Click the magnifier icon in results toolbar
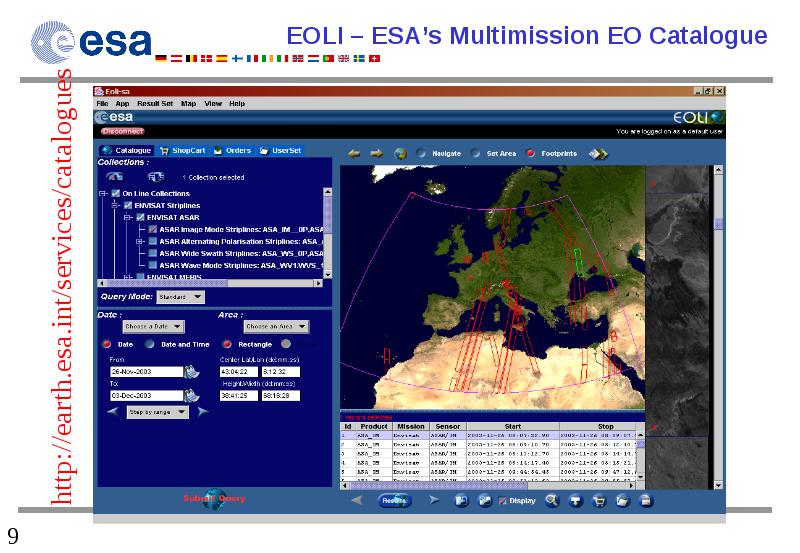This screenshot has height=553, width=800. [x=552, y=500]
